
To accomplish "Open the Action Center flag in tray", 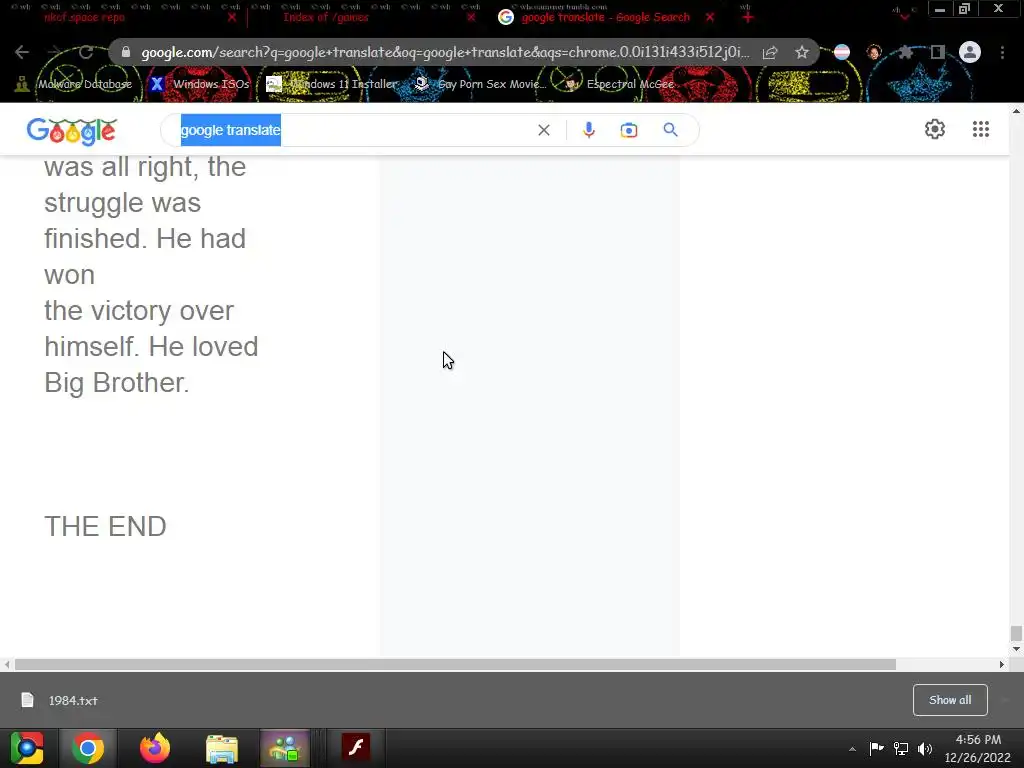I will (x=876, y=748).
